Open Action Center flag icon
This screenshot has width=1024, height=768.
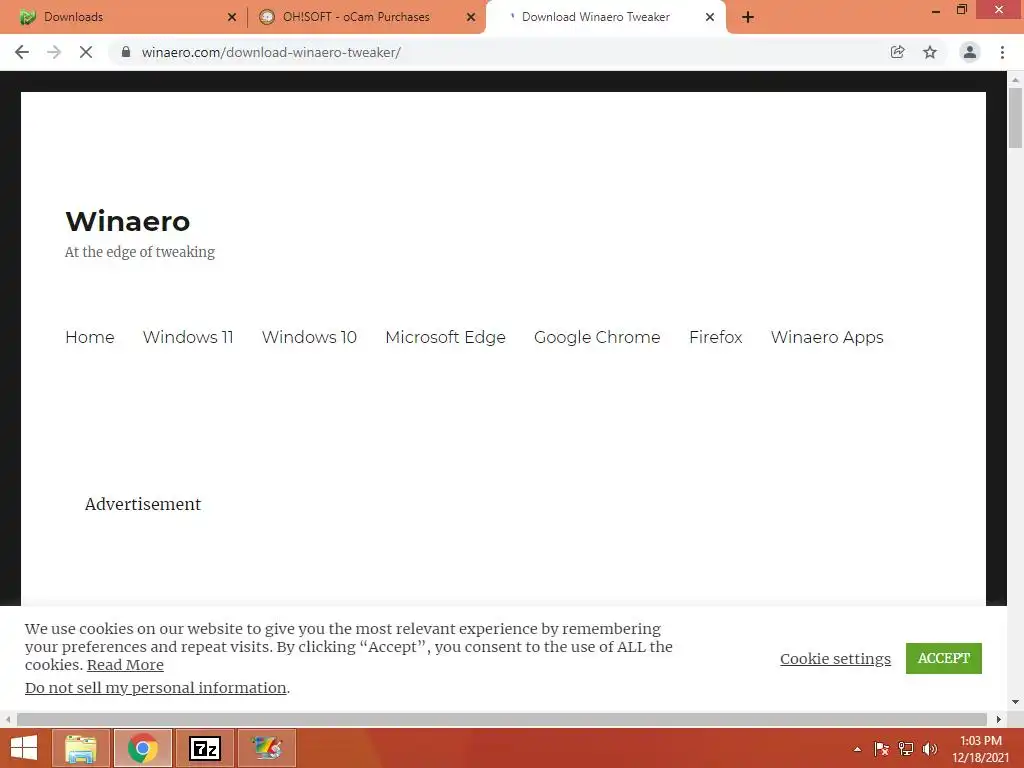[x=882, y=749]
